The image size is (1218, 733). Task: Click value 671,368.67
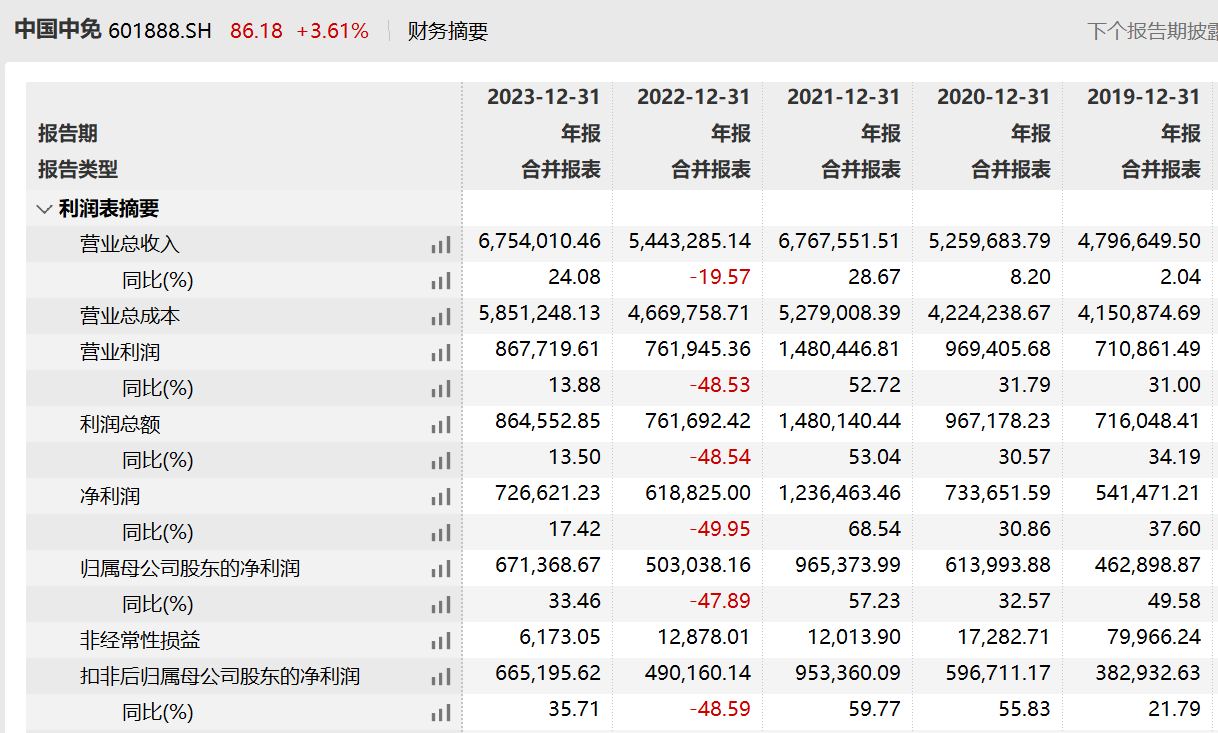click(x=548, y=565)
